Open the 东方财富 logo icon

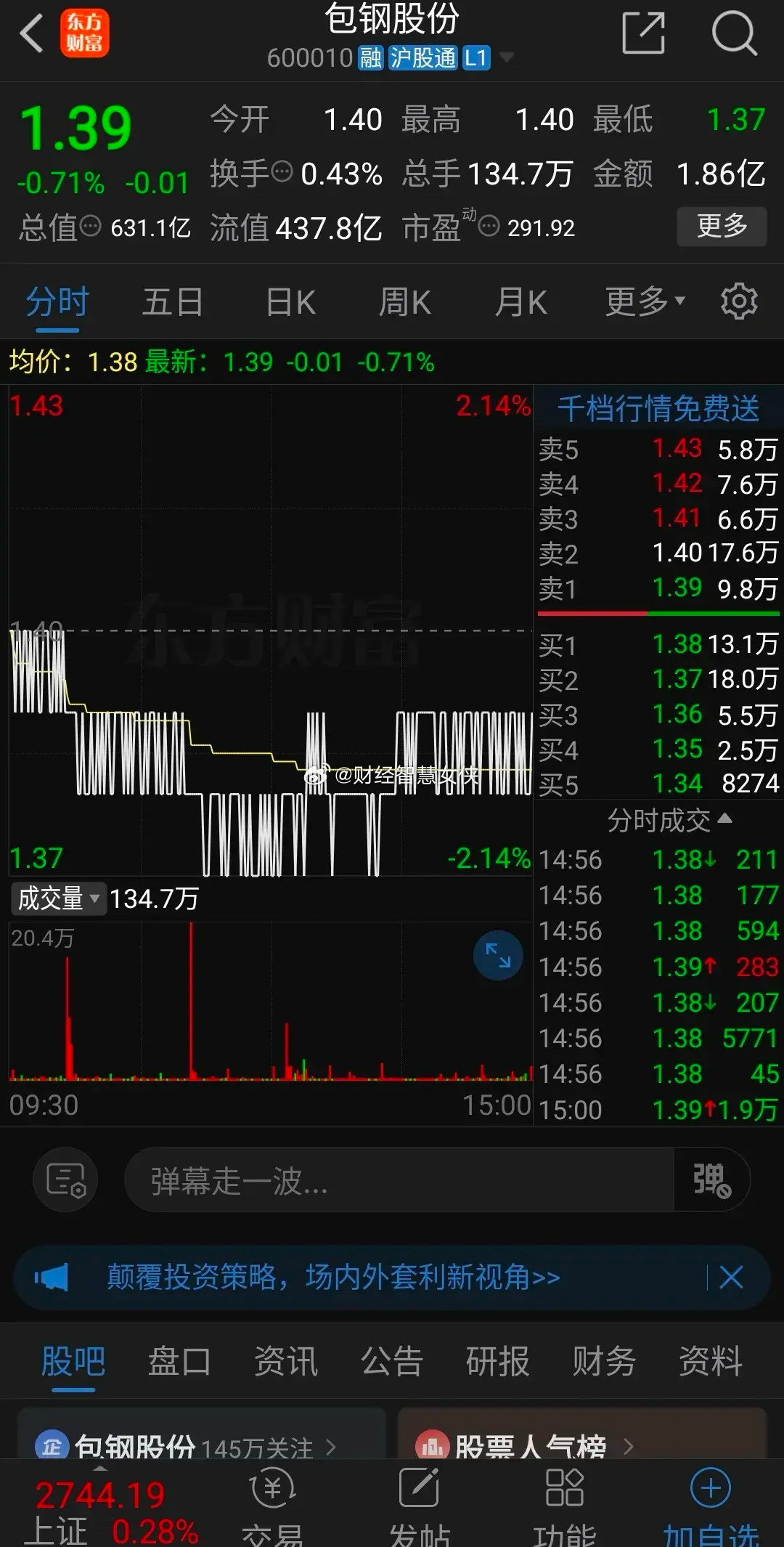tap(84, 33)
